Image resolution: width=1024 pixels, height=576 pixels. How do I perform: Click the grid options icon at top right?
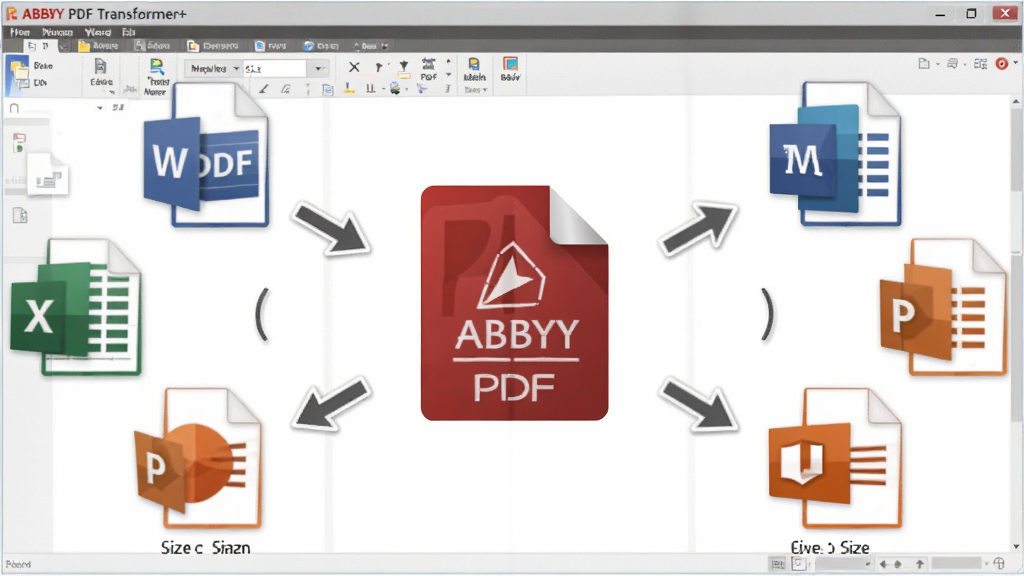tap(980, 63)
